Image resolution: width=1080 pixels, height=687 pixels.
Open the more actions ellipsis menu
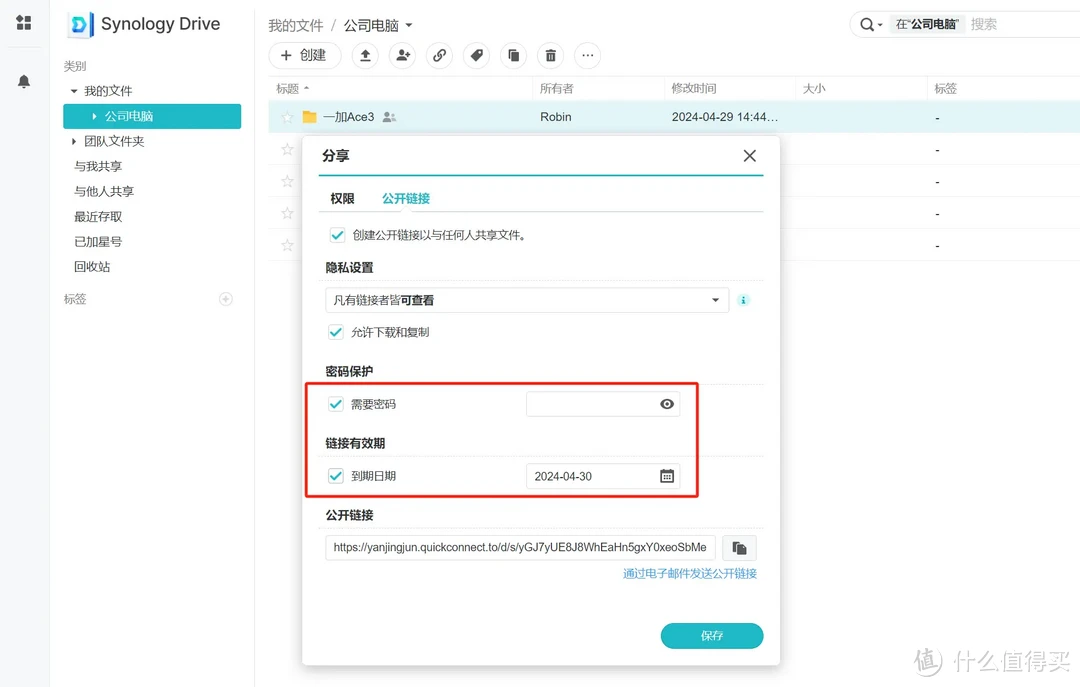coord(587,56)
